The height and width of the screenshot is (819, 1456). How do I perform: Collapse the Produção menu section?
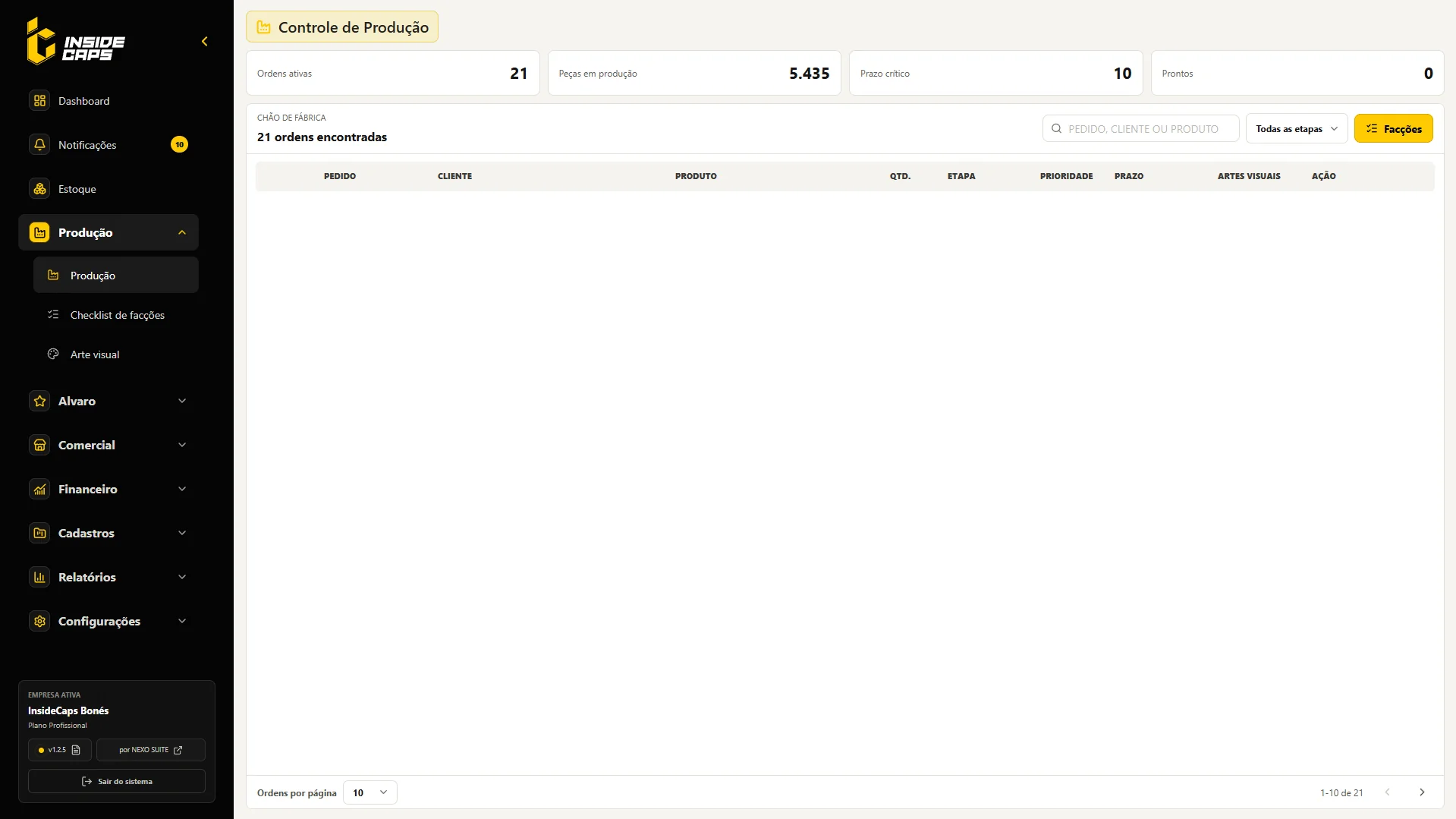[x=108, y=233]
